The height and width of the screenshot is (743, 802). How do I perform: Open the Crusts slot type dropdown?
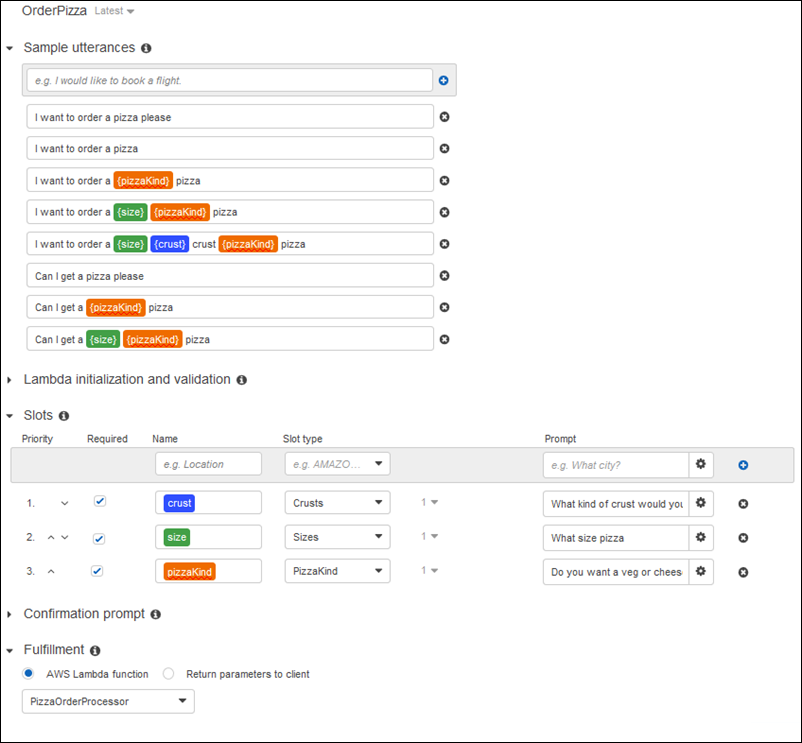coord(335,502)
